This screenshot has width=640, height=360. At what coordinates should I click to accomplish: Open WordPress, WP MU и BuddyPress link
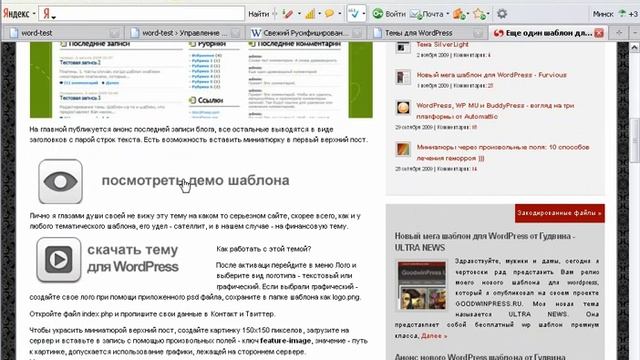(x=495, y=111)
